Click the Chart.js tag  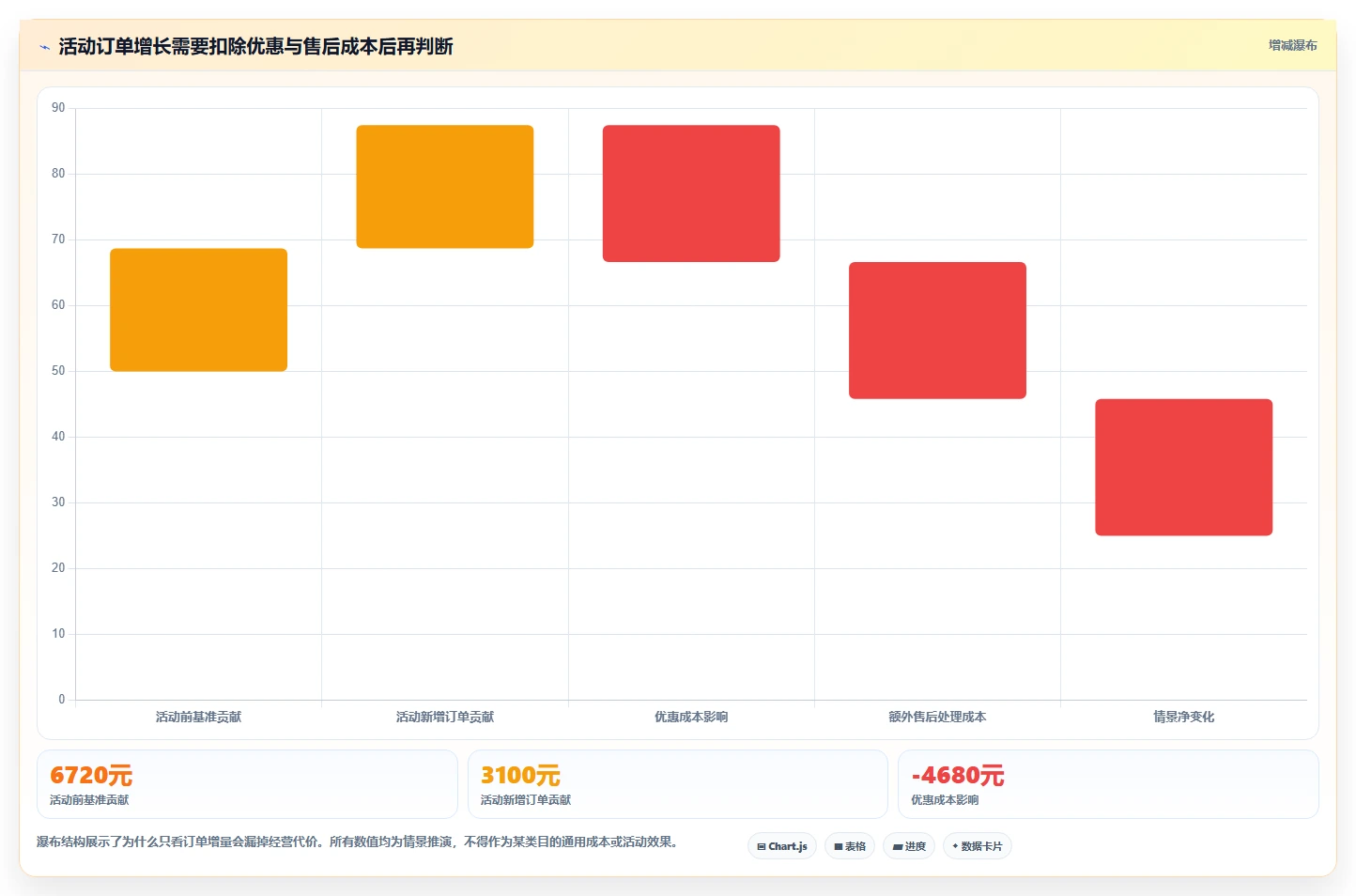[782, 846]
